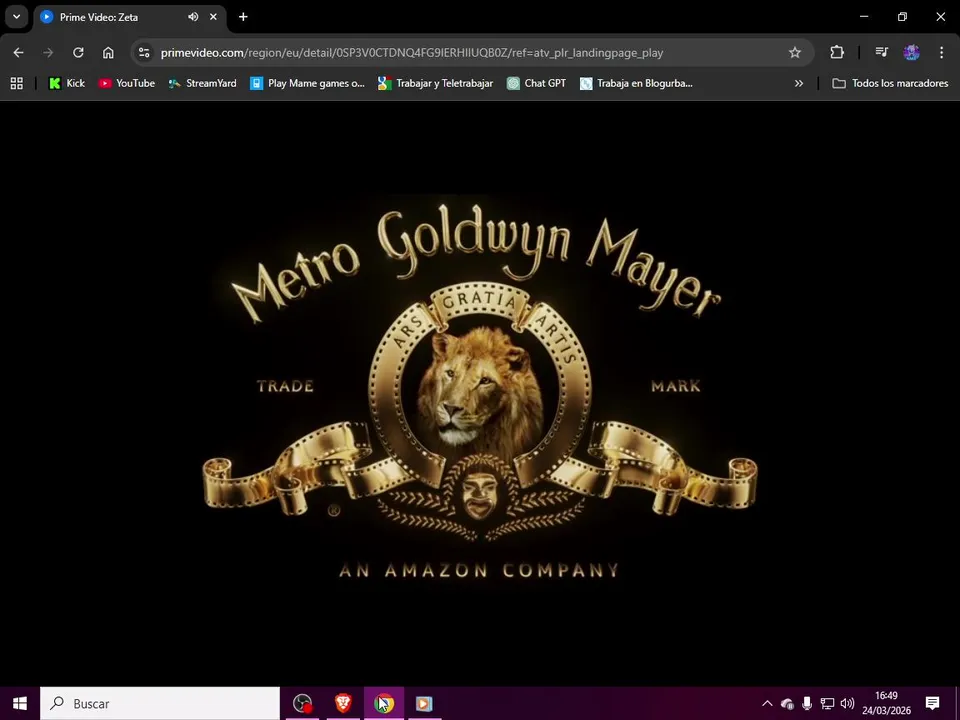Open the network tray icon

827,703
